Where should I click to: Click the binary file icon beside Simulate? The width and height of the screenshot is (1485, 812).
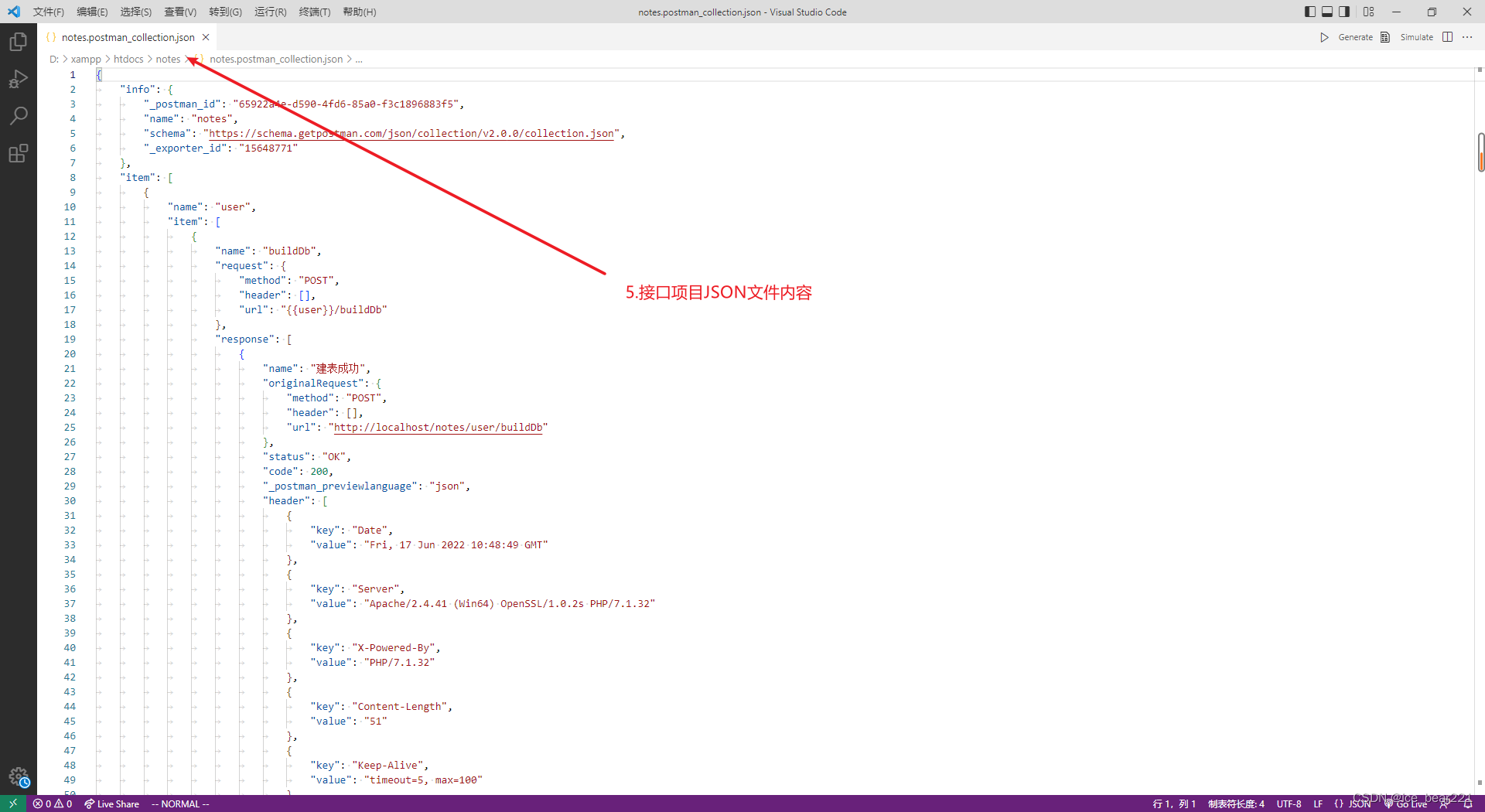1385,37
